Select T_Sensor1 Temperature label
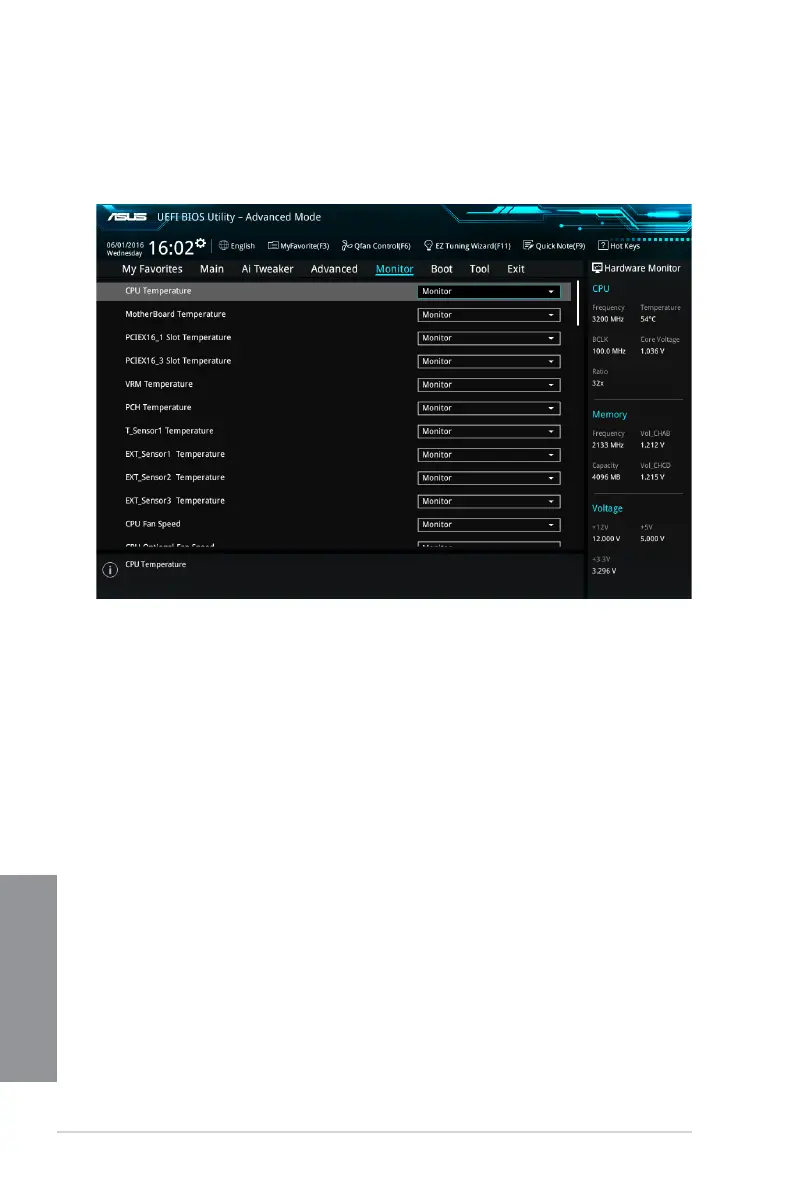 (169, 431)
